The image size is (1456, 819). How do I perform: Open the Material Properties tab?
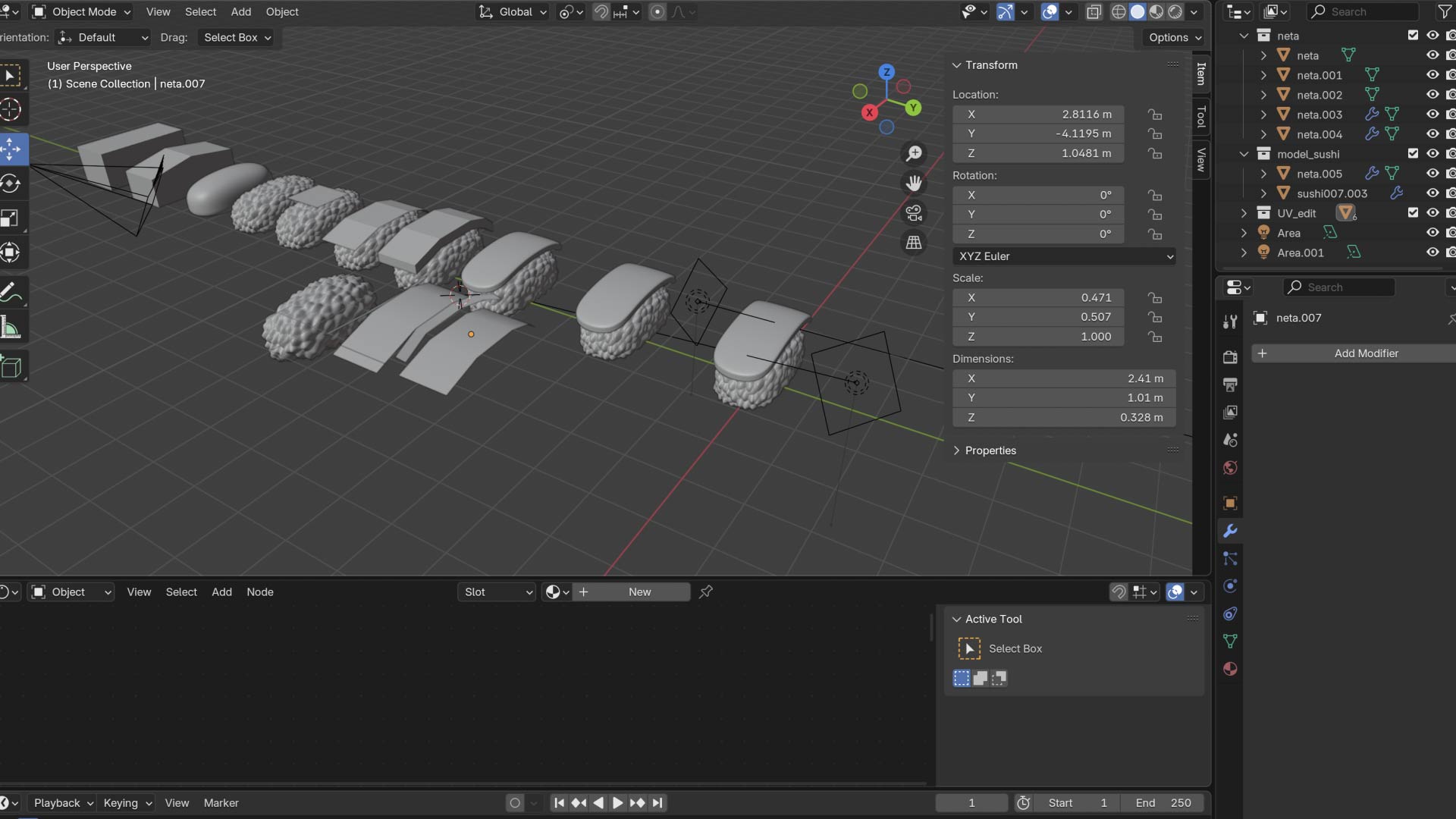coord(1230,669)
